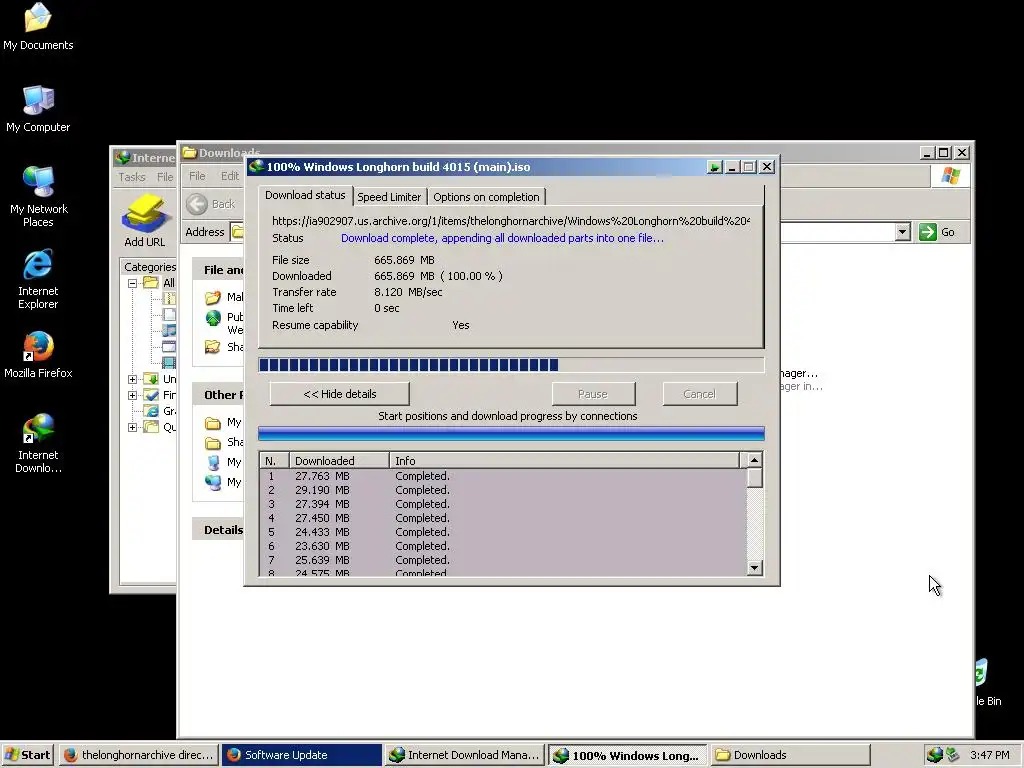This screenshot has width=1024, height=768.
Task: Open the File menu in Downloads window
Action: [197, 176]
